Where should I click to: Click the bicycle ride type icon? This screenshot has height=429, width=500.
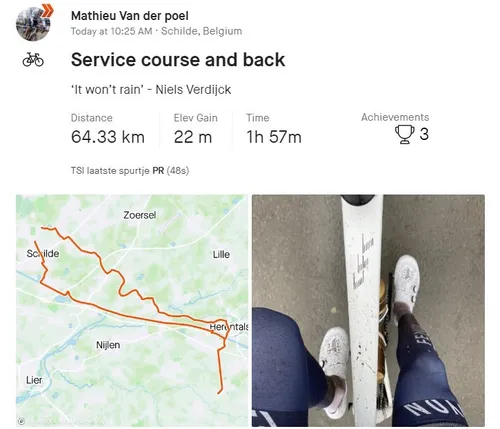(x=33, y=60)
